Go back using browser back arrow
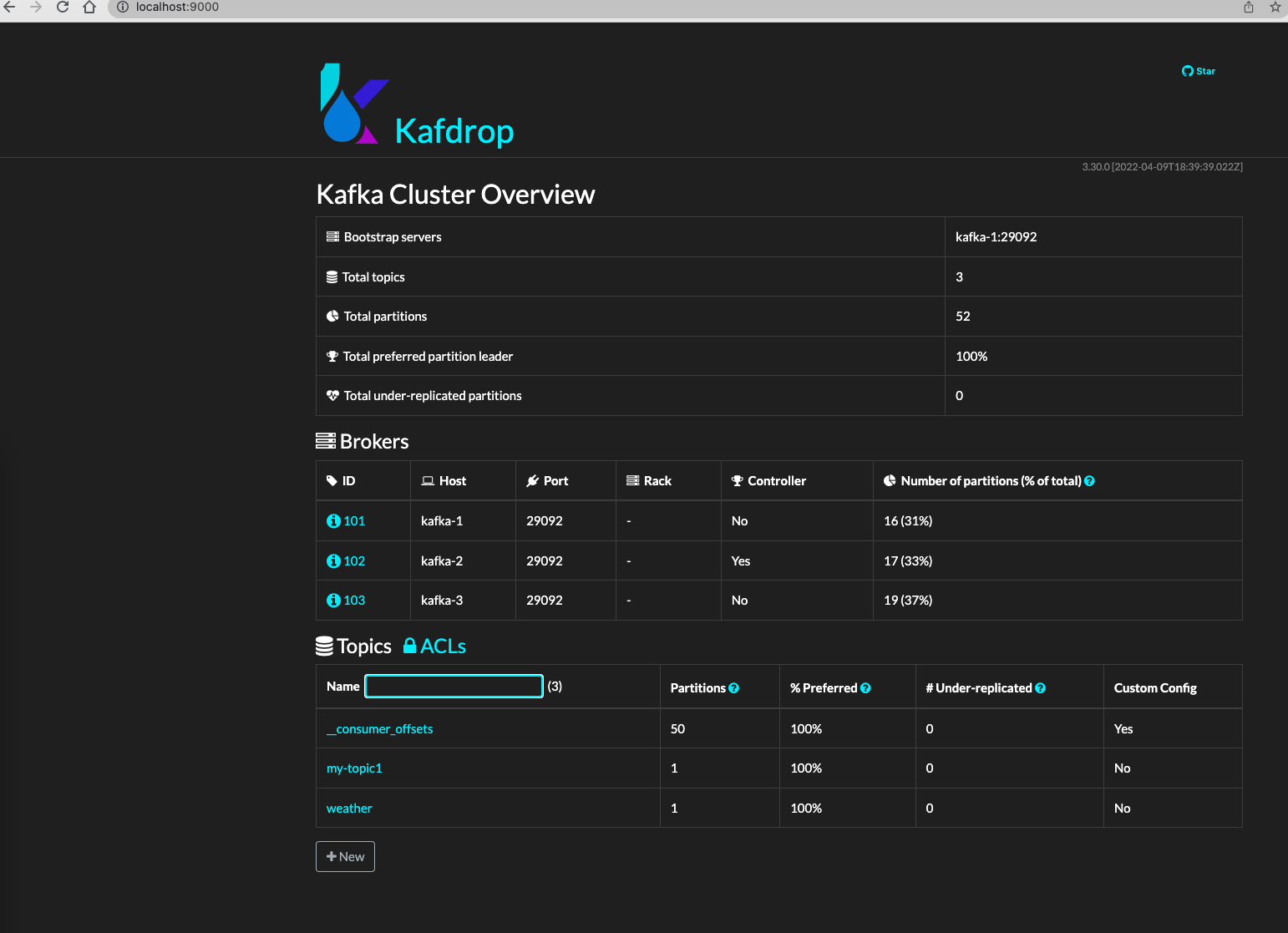 click(10, 7)
